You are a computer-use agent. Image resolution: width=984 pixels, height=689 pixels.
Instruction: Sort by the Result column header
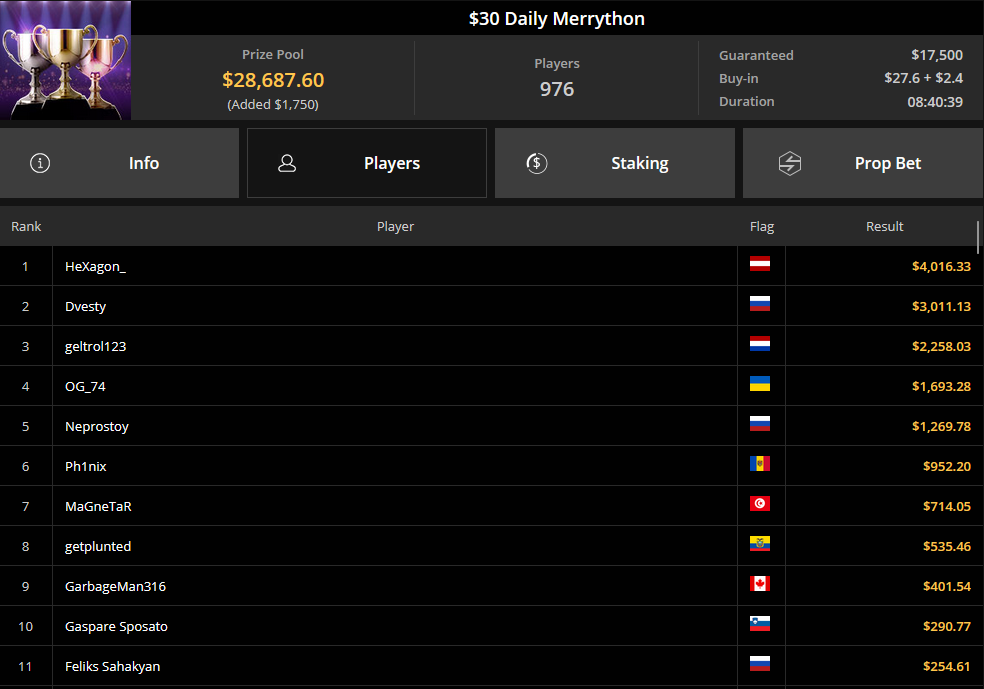click(884, 227)
